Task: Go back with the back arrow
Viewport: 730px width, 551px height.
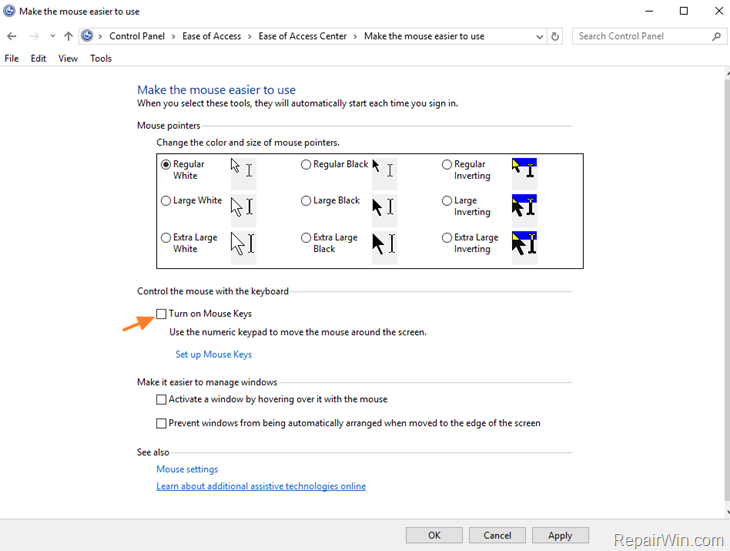Action: (x=12, y=36)
